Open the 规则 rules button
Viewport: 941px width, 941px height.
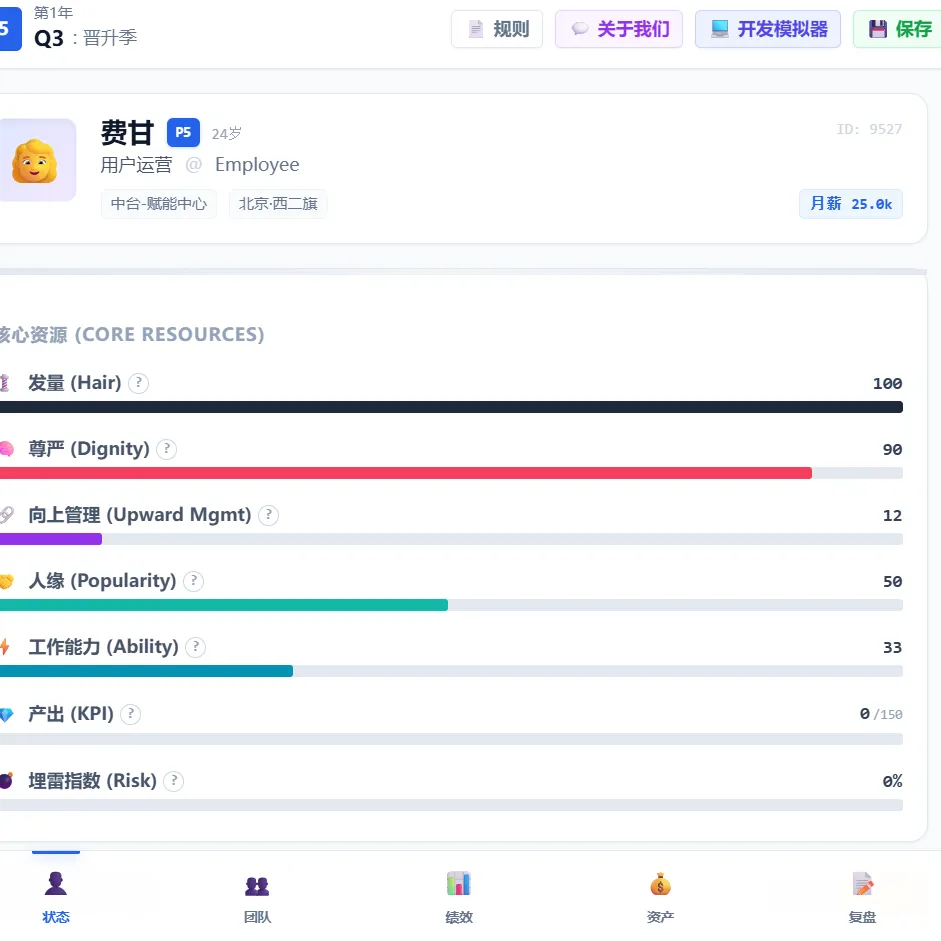click(497, 29)
